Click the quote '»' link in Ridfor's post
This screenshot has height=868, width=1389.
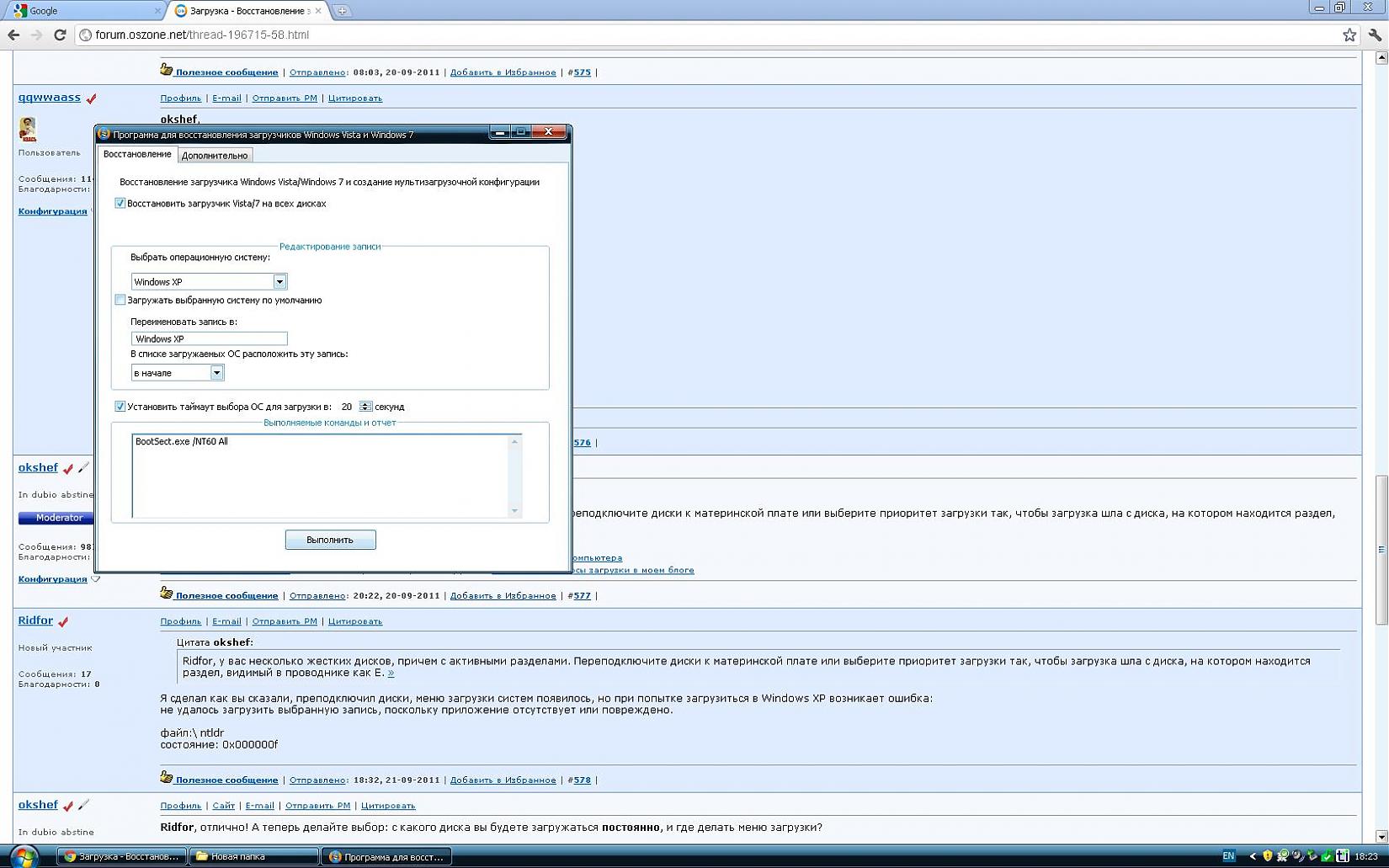point(391,673)
